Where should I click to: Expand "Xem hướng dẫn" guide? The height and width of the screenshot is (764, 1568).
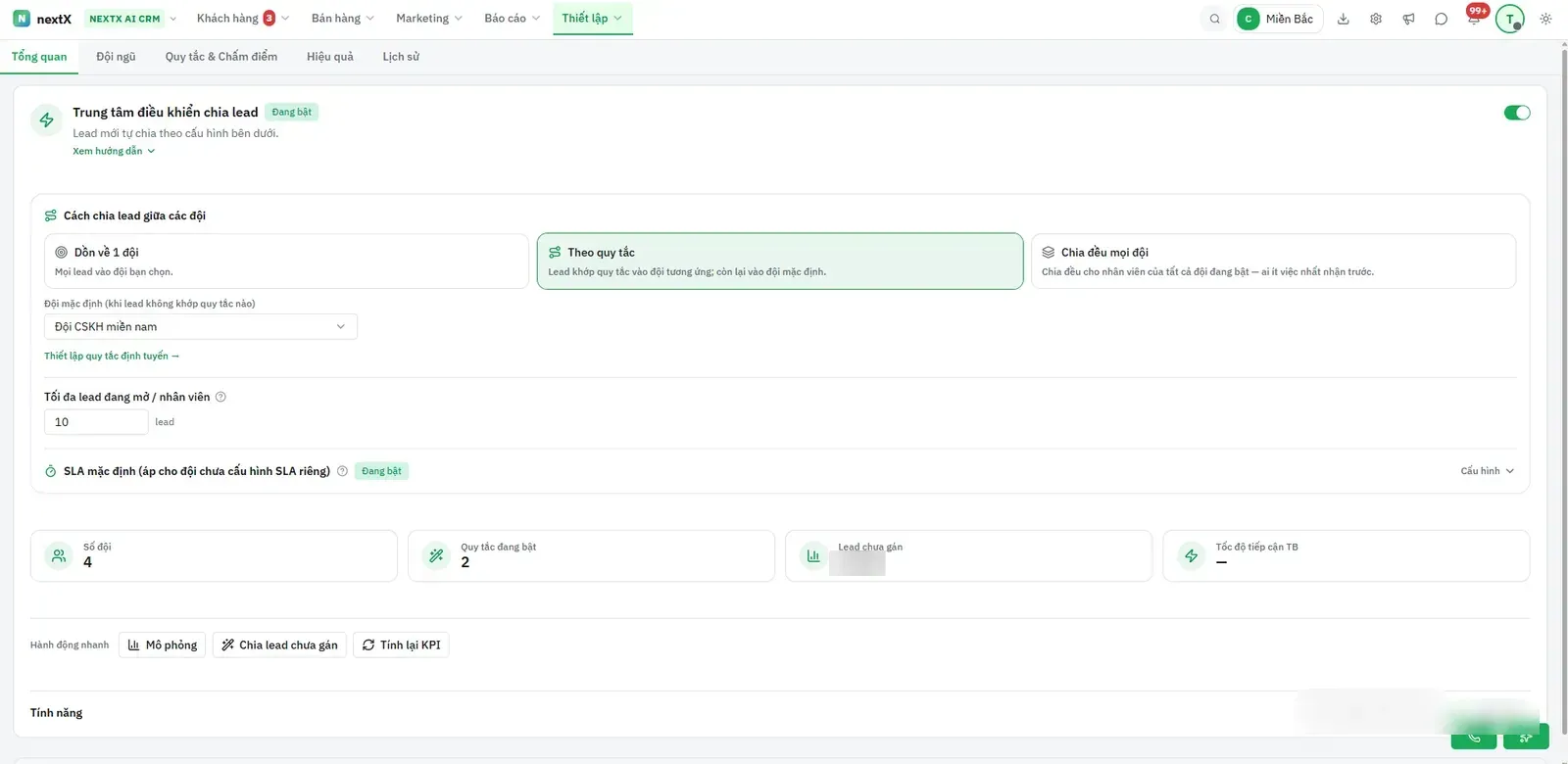[114, 151]
